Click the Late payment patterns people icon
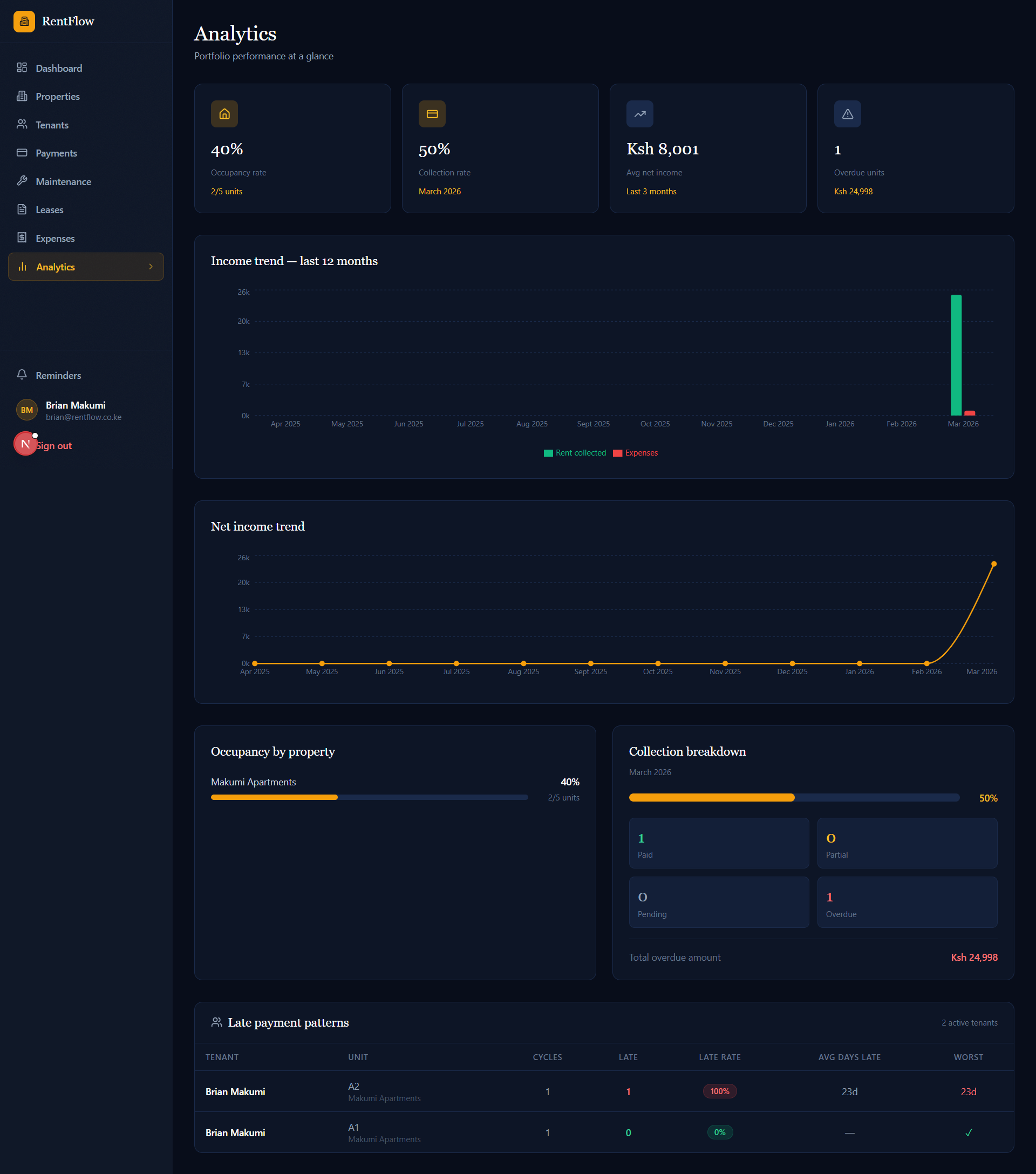1036x1174 pixels. tap(216, 1022)
